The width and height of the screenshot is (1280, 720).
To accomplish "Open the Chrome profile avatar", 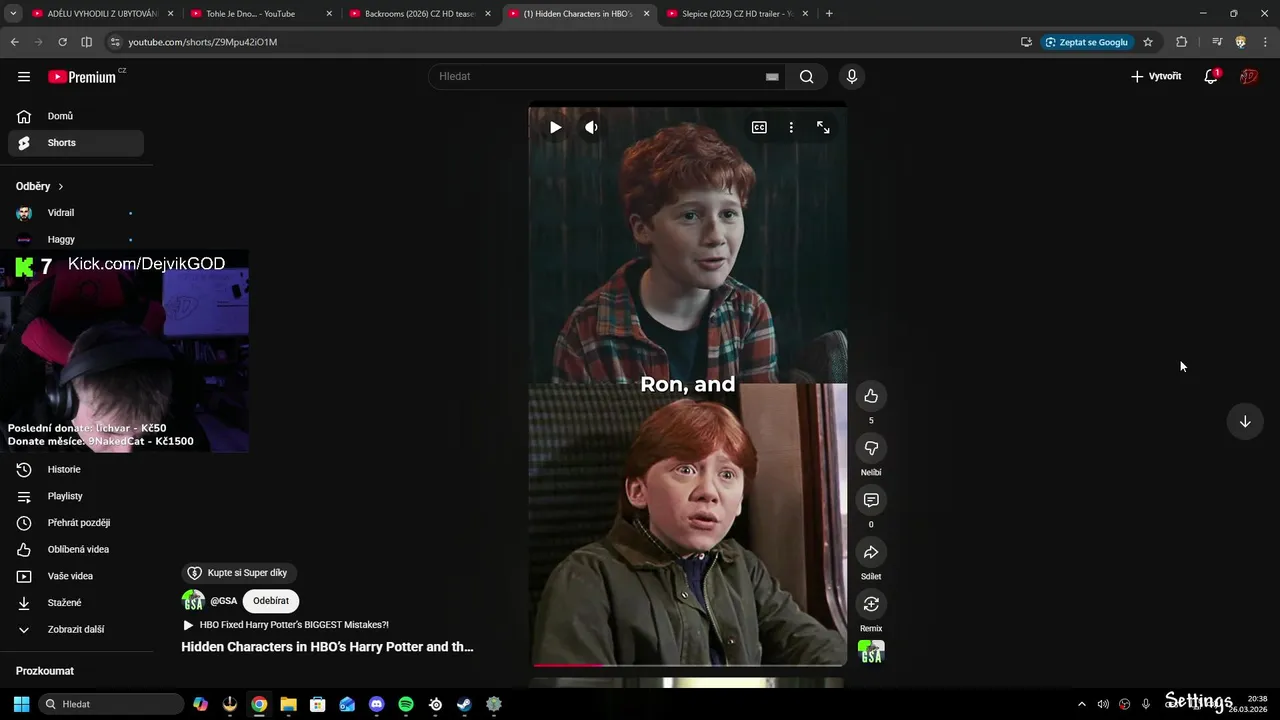I will 1241,42.
